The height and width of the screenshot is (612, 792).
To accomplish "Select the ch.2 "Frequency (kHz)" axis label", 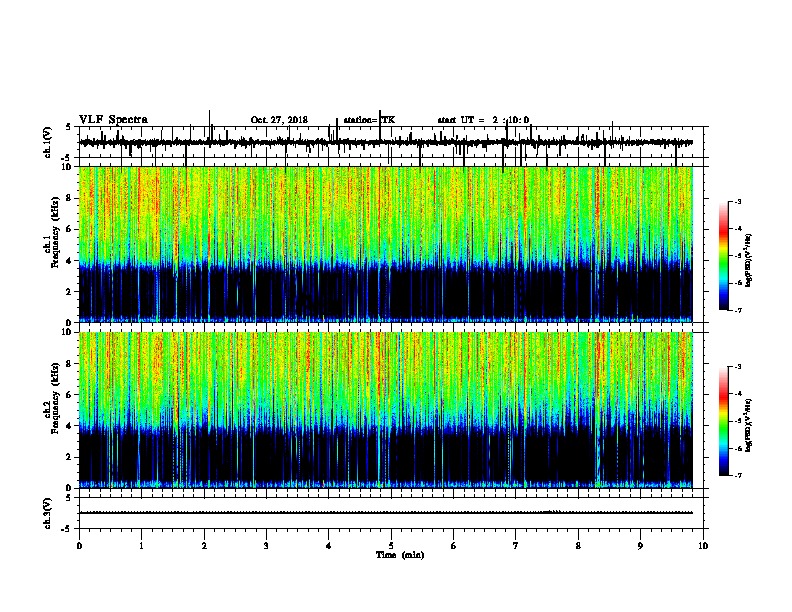I will click(55, 399).
